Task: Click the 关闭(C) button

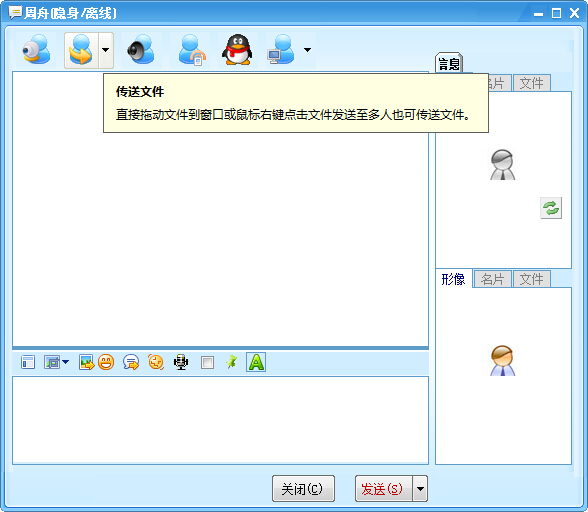Action: [303, 488]
